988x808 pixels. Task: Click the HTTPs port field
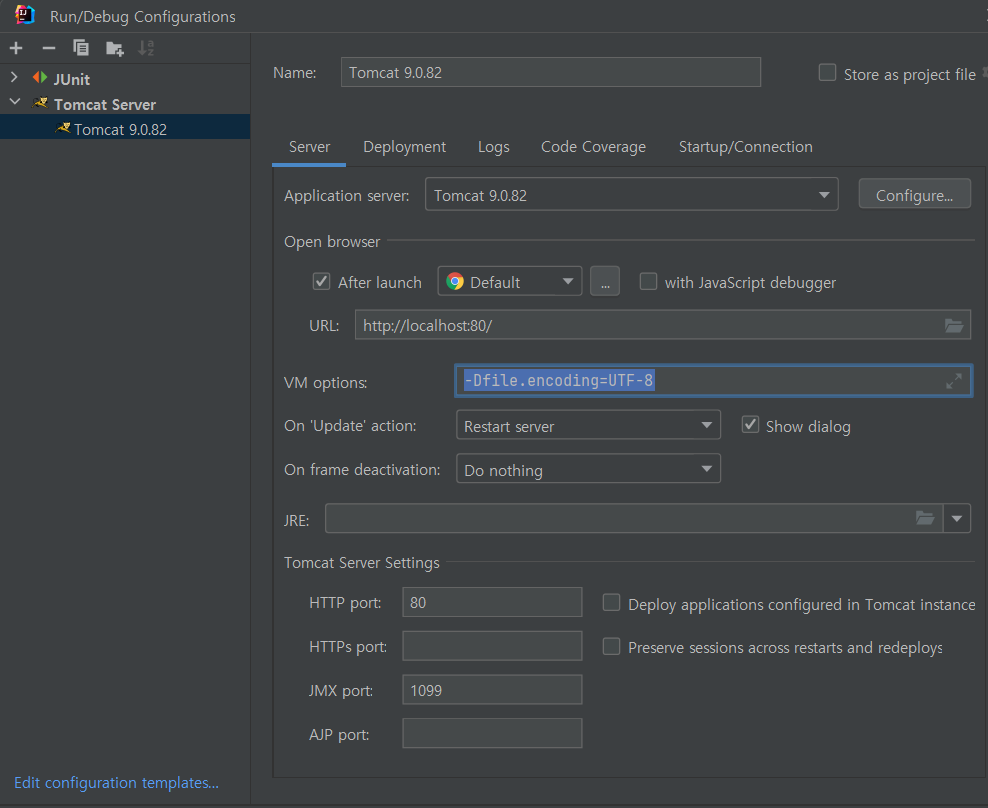492,645
